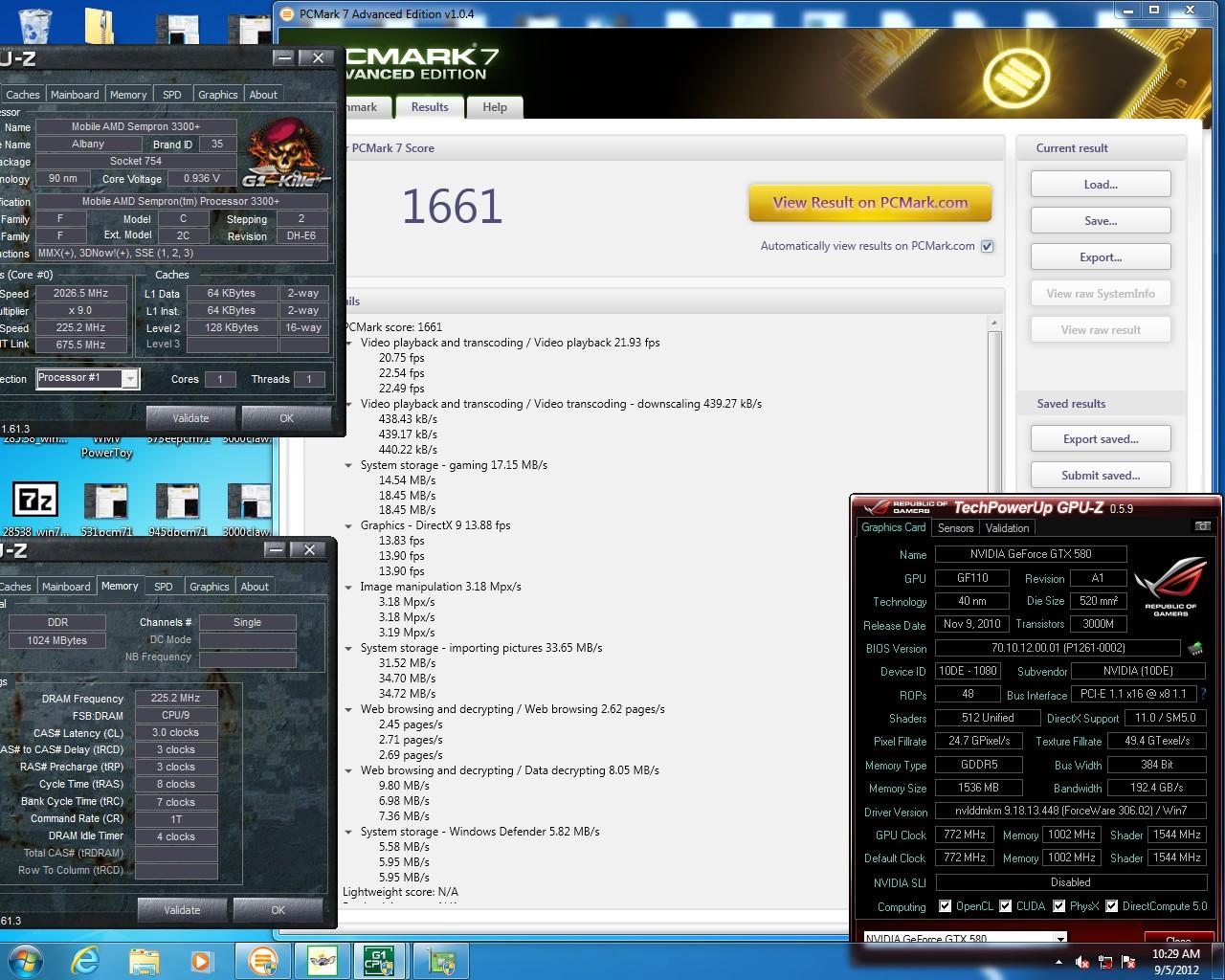Image resolution: width=1225 pixels, height=980 pixels.
Task: Show hidden system tray icons
Action: [1059, 963]
